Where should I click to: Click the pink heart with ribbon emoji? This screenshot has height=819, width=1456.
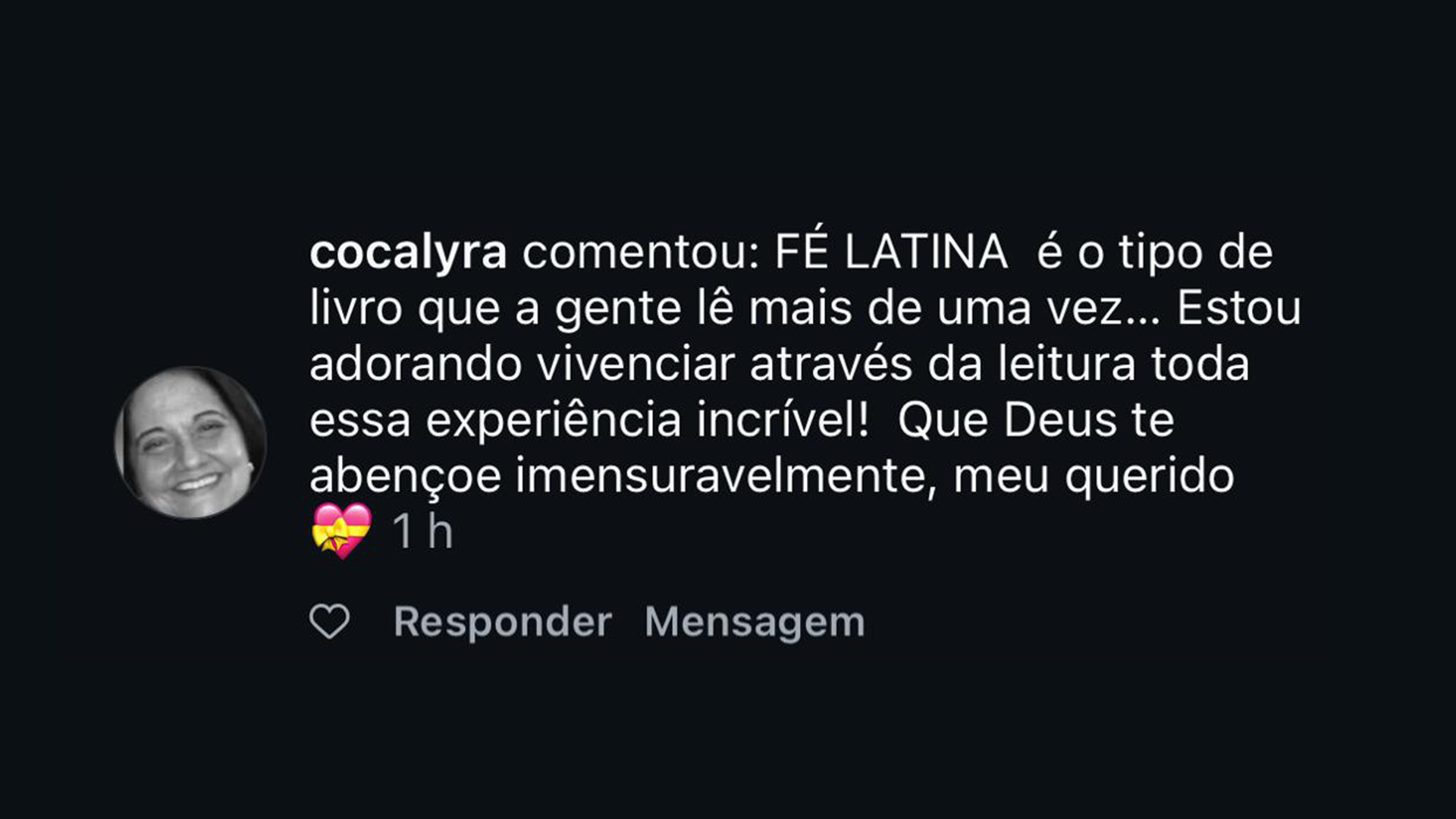[342, 531]
